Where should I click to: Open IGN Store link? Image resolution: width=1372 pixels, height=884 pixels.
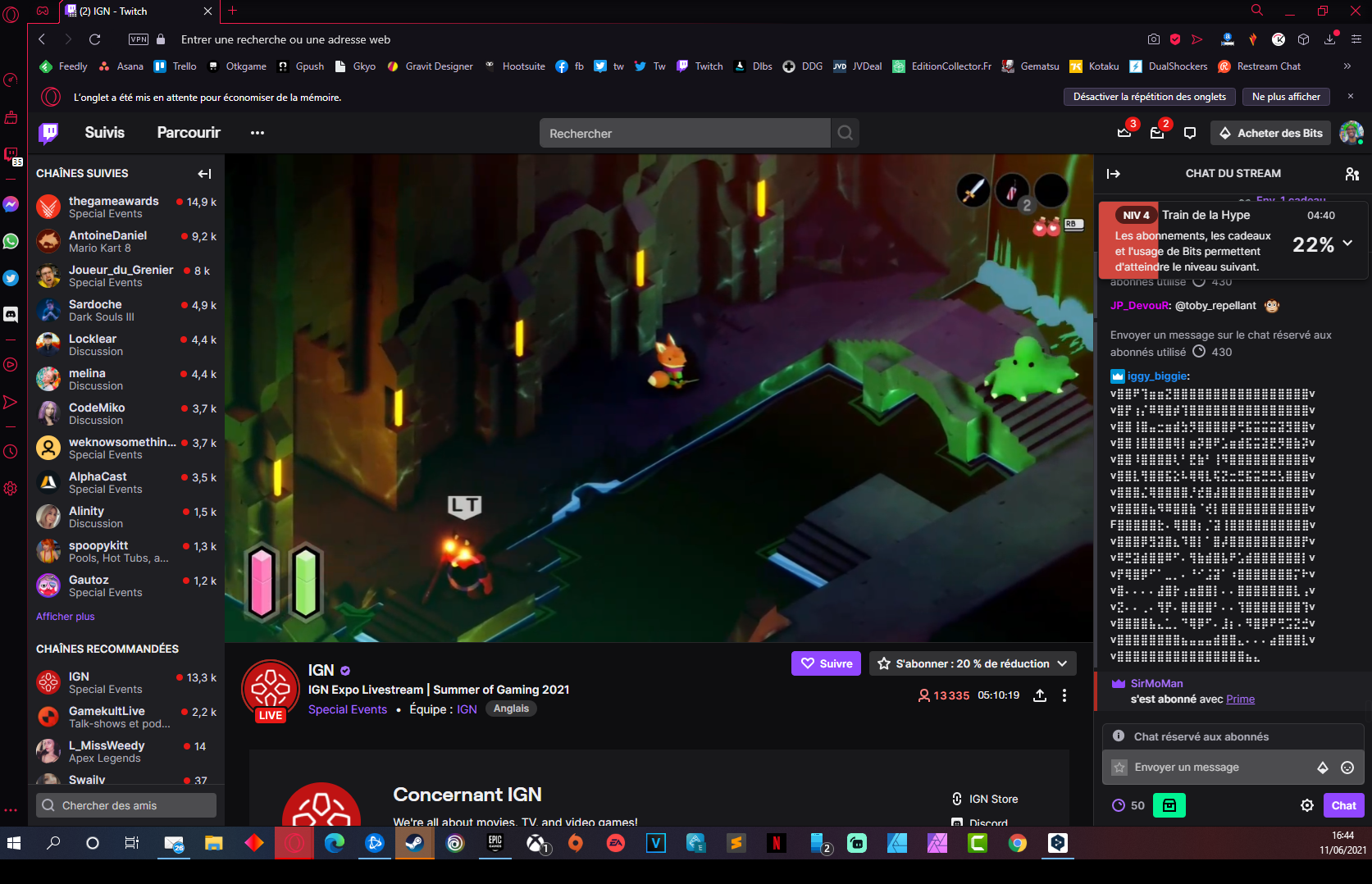point(984,799)
